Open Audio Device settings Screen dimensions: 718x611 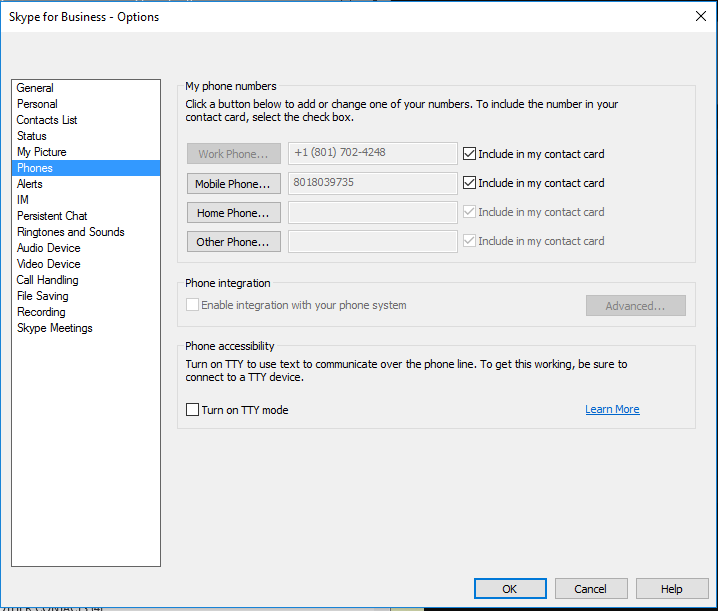click(x=49, y=248)
